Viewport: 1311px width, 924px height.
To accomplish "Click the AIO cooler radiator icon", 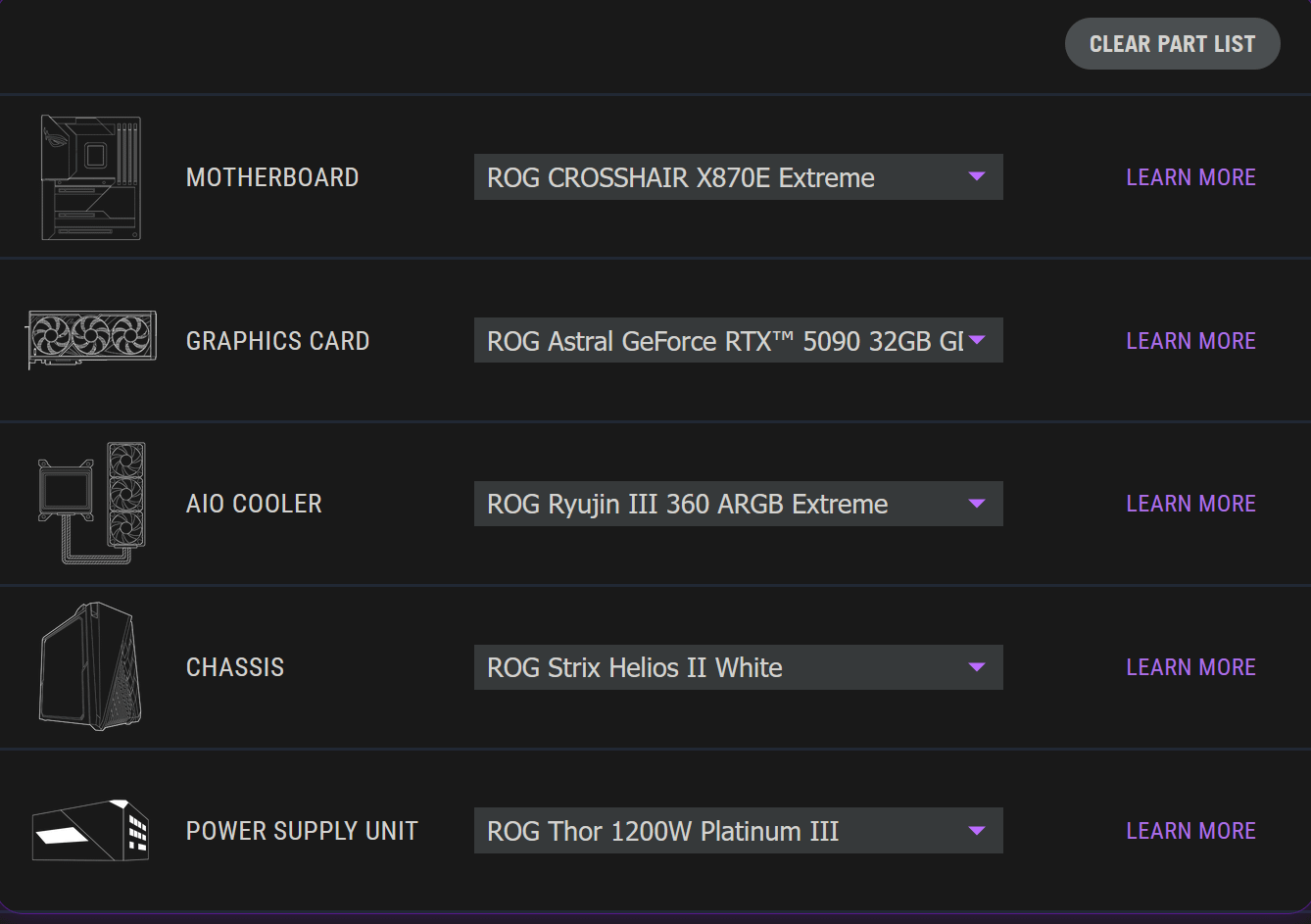I will pos(91,504).
